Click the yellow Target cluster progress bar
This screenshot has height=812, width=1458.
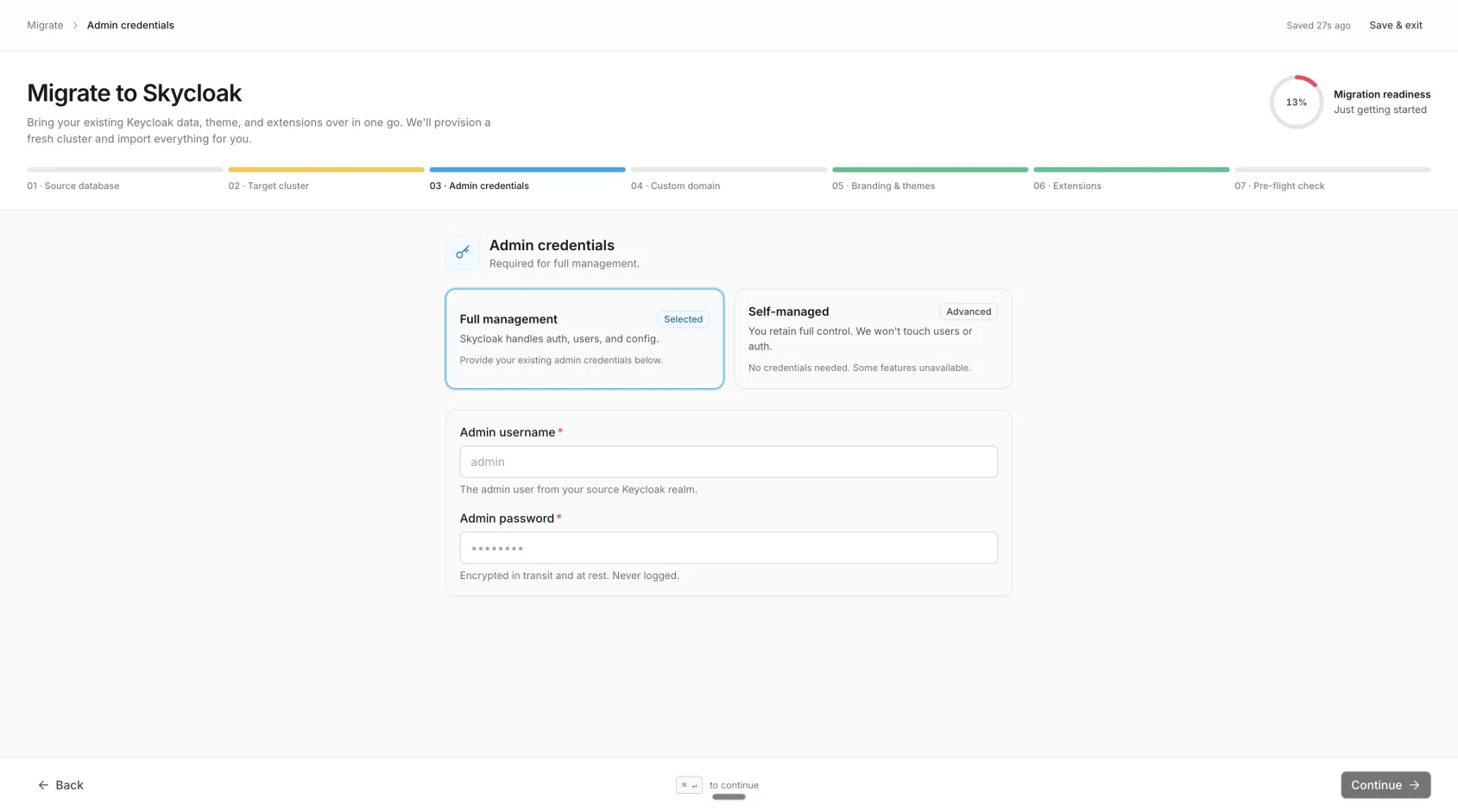tap(326, 170)
